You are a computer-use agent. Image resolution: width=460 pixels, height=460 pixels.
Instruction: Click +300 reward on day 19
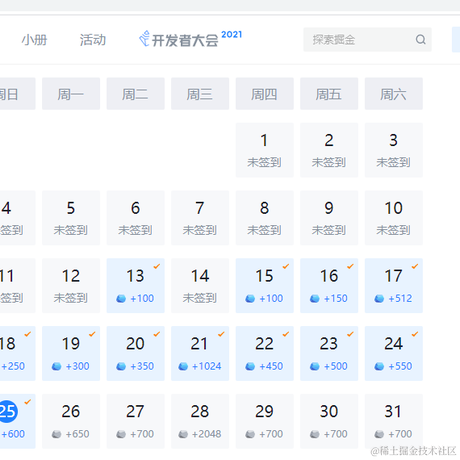point(78,366)
